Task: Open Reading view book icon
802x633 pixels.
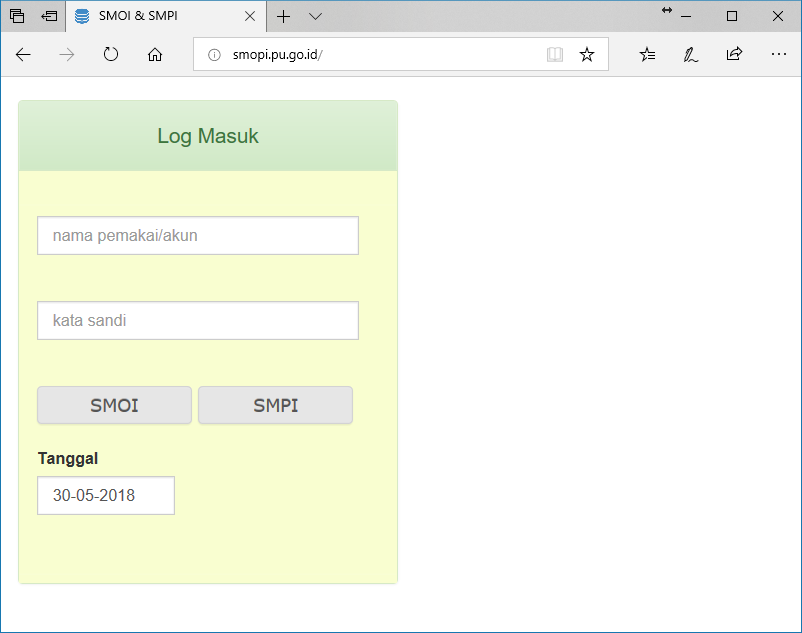Action: click(555, 55)
